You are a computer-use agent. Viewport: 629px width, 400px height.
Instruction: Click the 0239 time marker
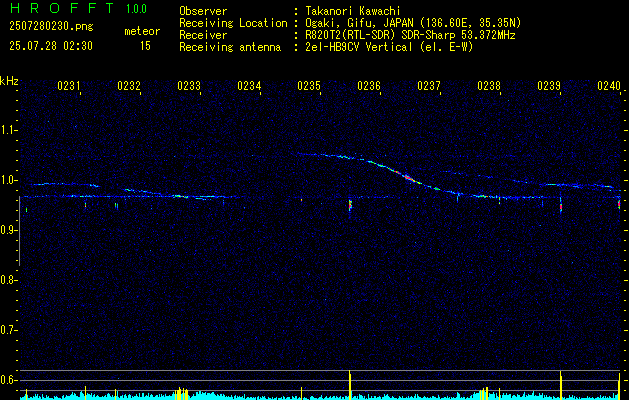point(549,86)
